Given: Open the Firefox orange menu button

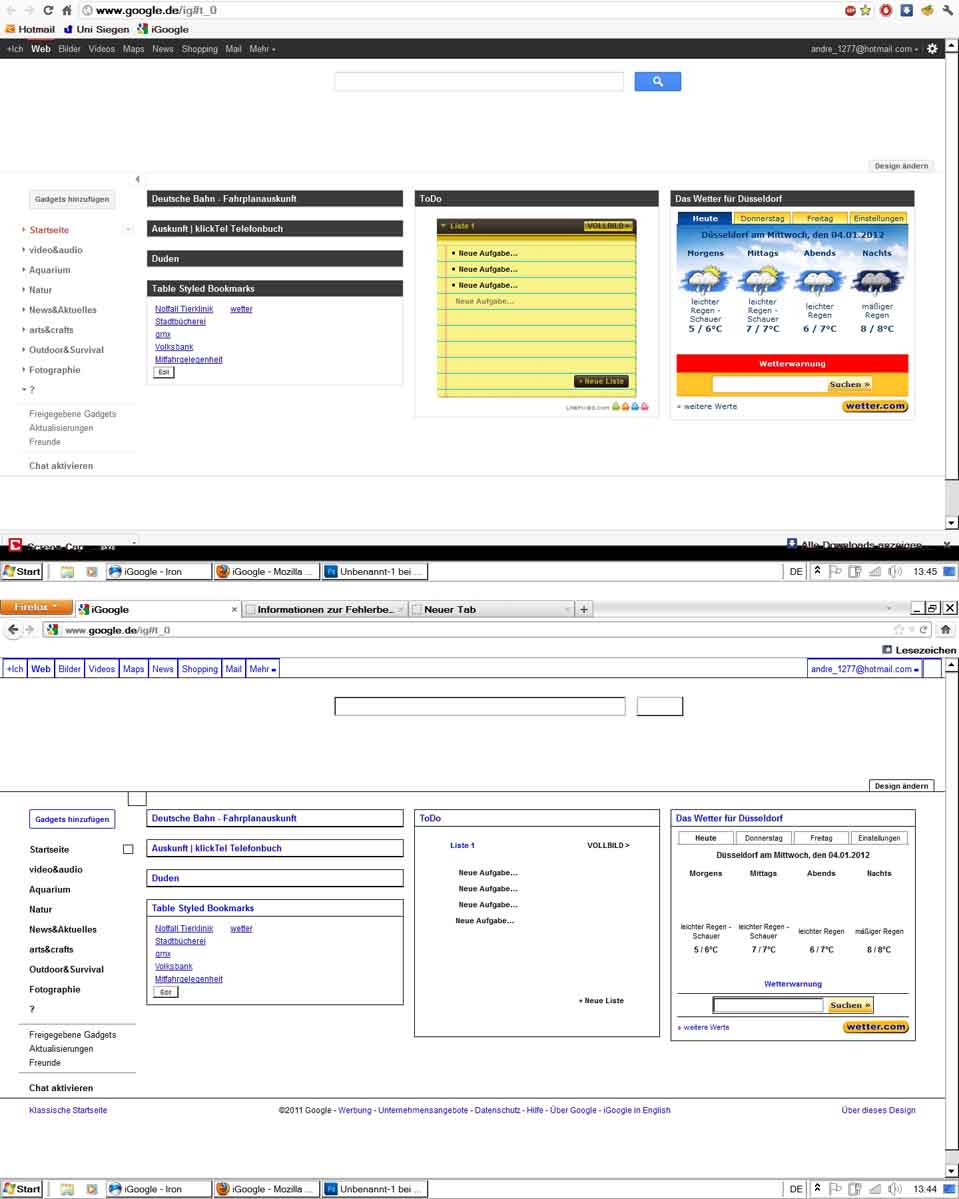Looking at the screenshot, I should (x=36, y=607).
